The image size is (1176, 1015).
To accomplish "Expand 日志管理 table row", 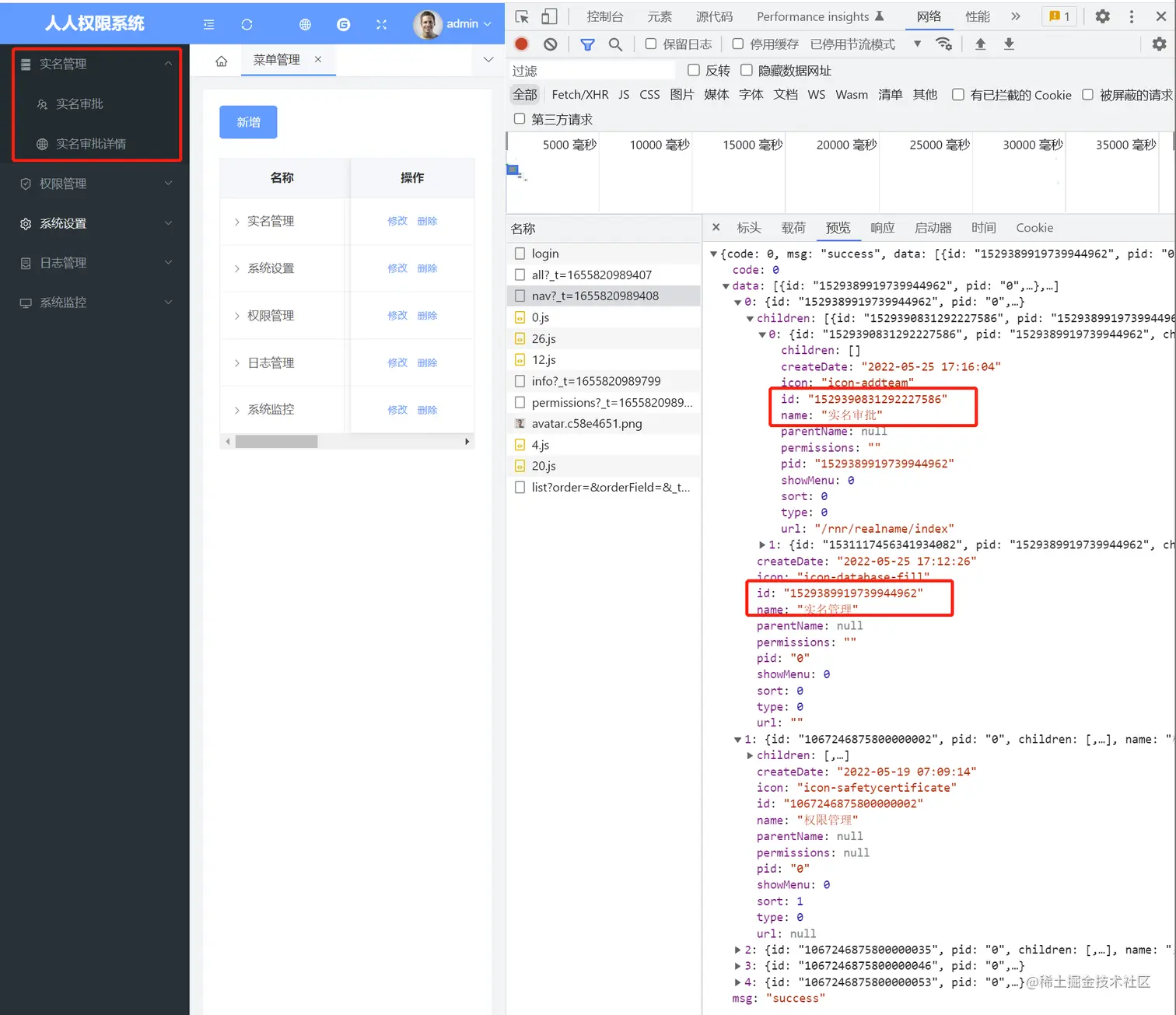I will [x=236, y=363].
